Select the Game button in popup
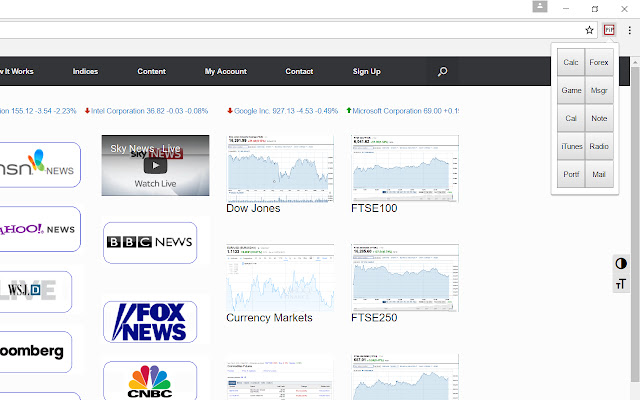This screenshot has height=400, width=640. 571,90
